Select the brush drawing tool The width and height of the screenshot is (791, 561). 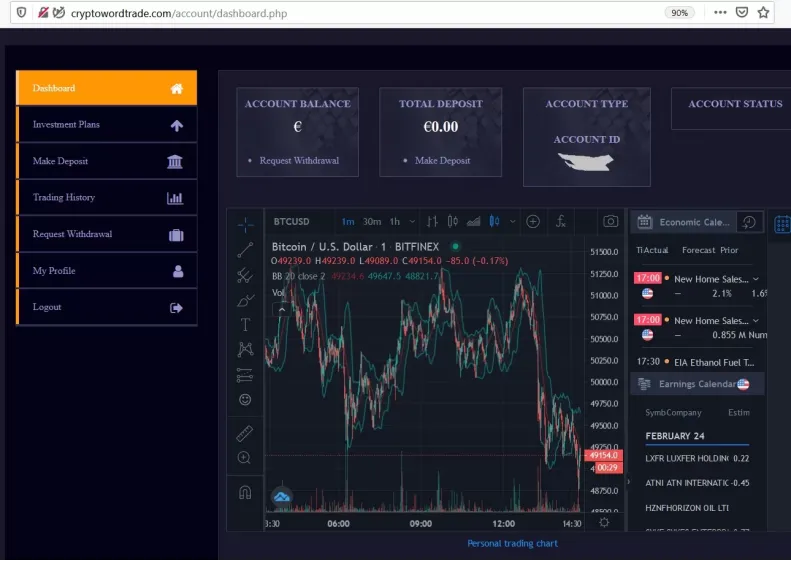point(245,301)
